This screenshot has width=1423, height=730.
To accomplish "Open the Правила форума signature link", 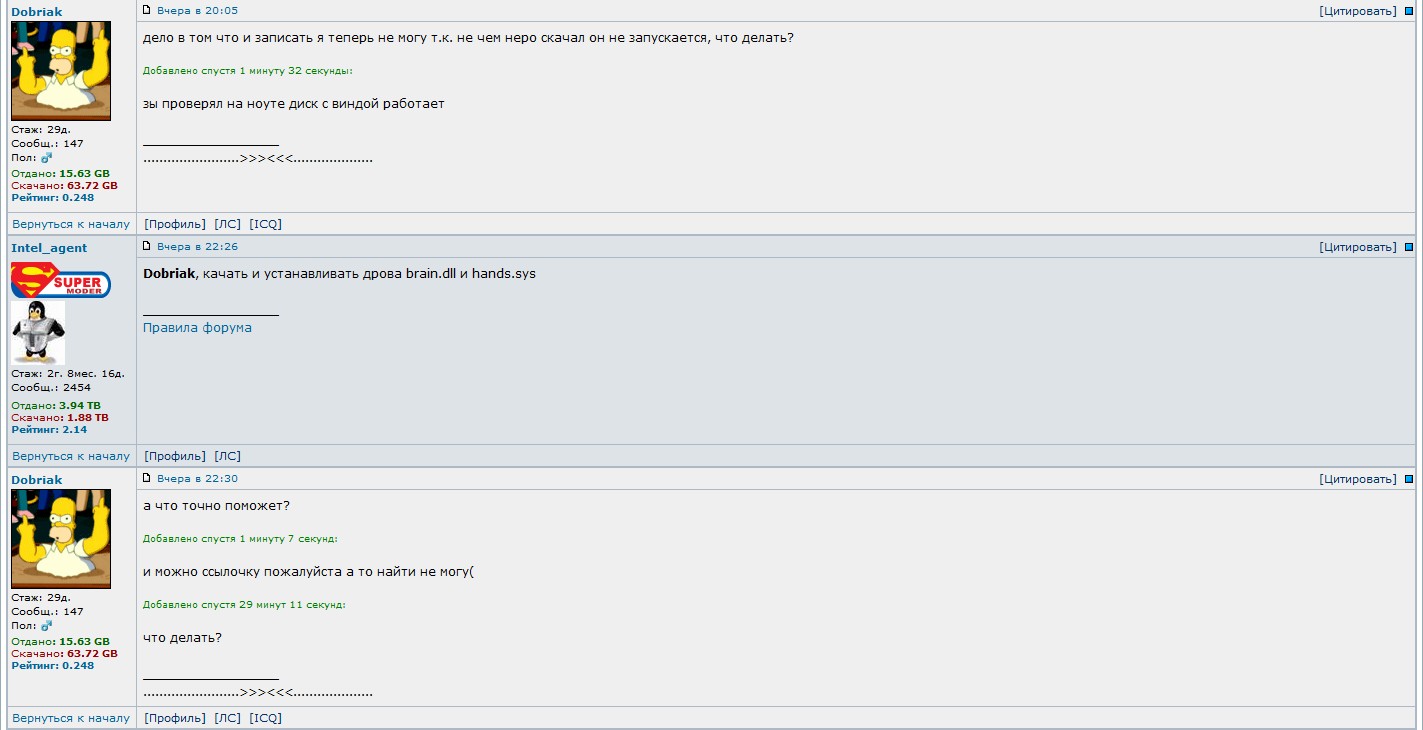I will click(197, 327).
